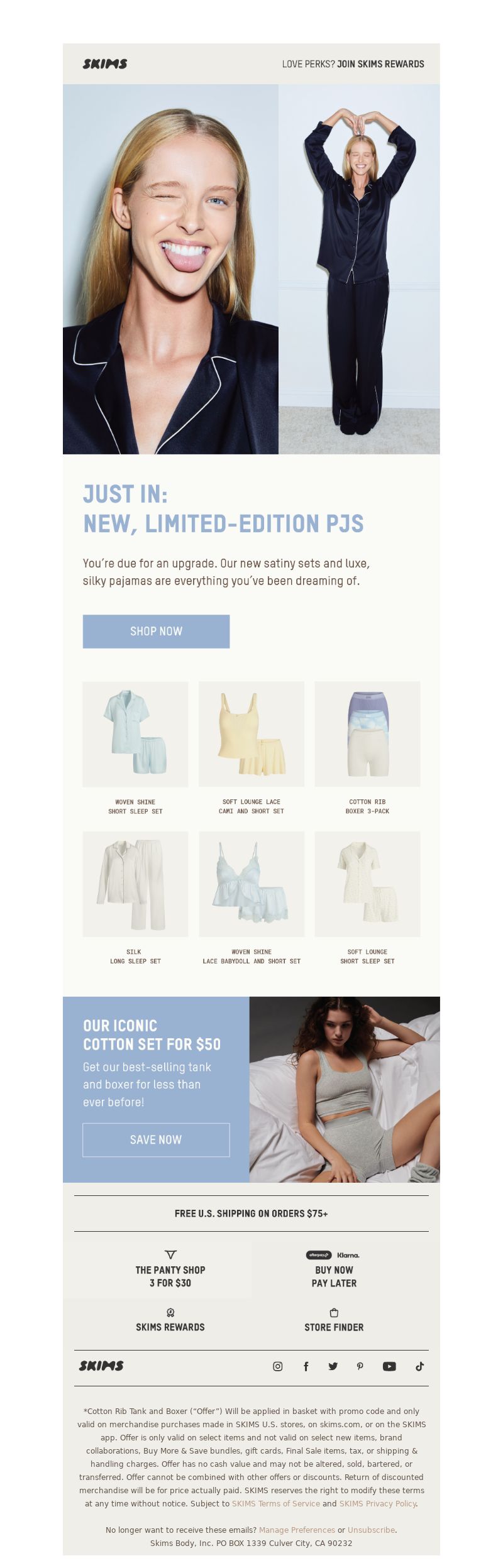View the Cotton Rib Boxer 3-Pack image
This screenshot has height=1568, width=503.
click(367, 734)
